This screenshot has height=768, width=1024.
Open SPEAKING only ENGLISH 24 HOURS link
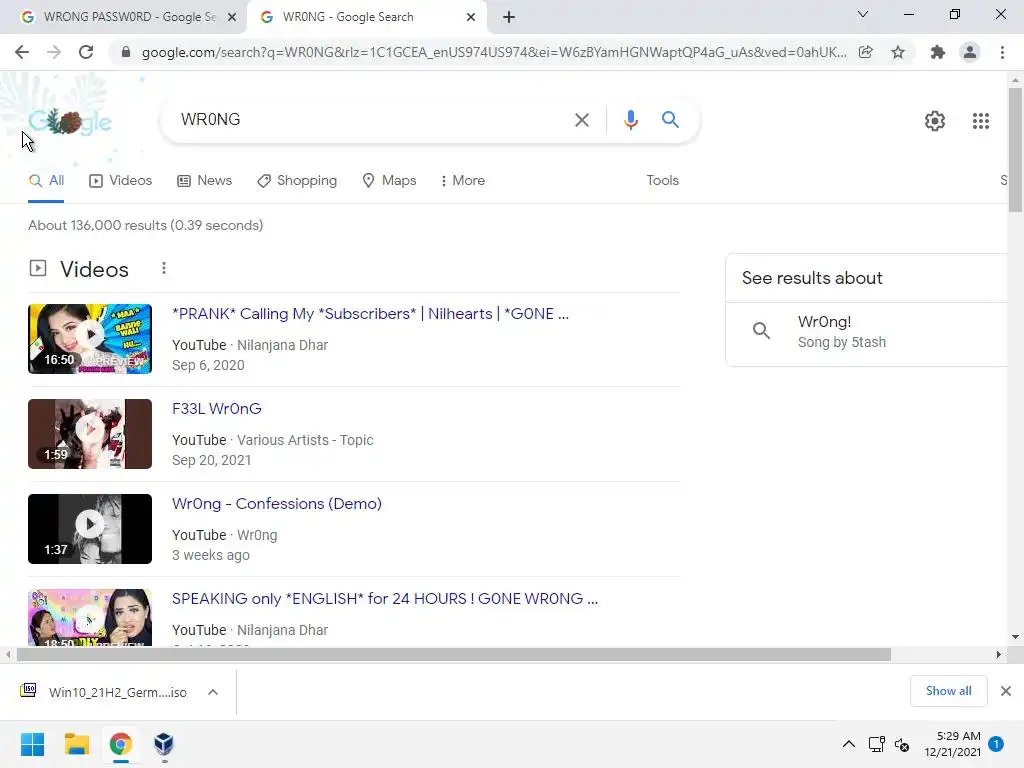385,599
